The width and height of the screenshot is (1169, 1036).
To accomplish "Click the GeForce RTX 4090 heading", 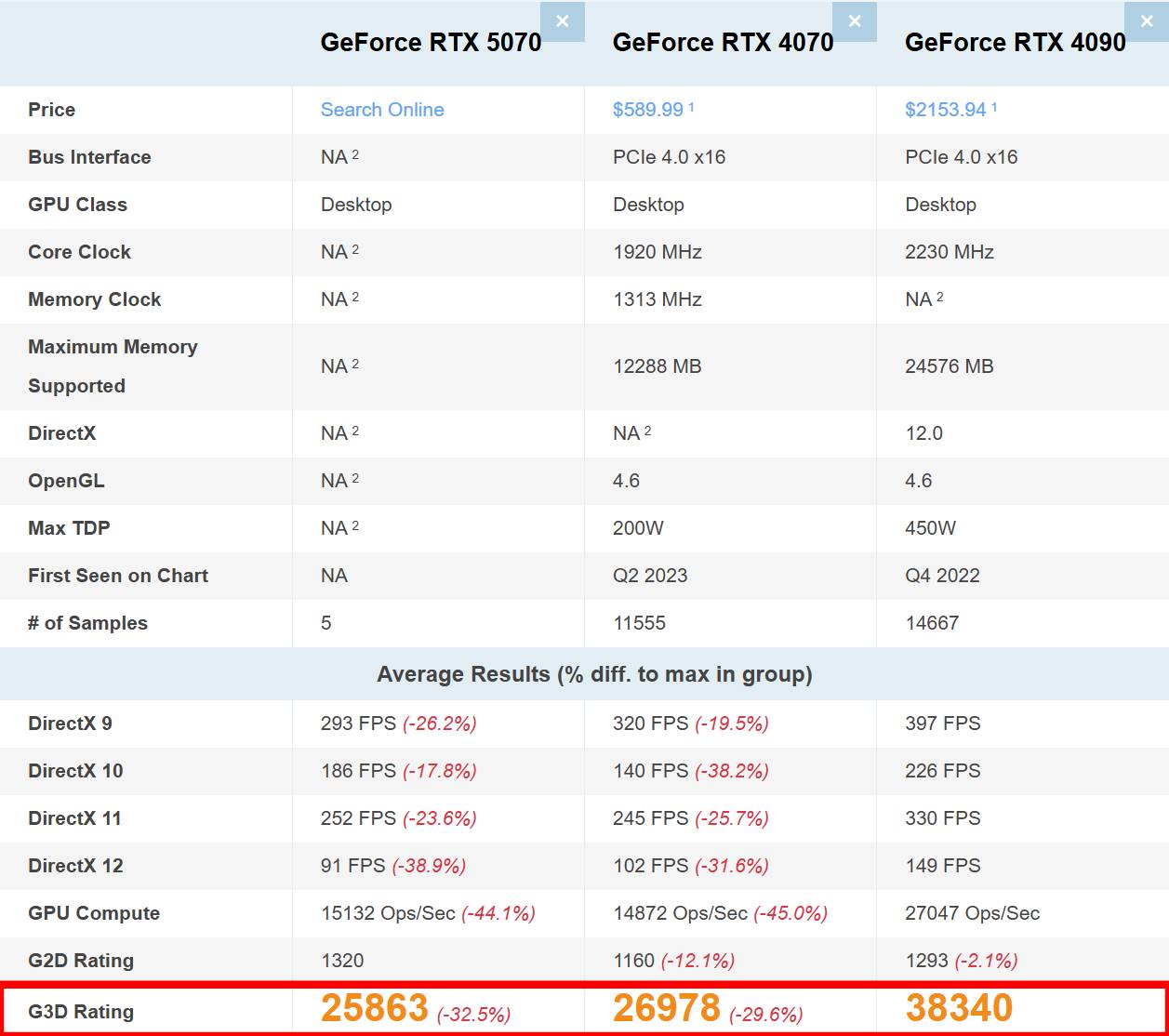I will [x=1015, y=43].
